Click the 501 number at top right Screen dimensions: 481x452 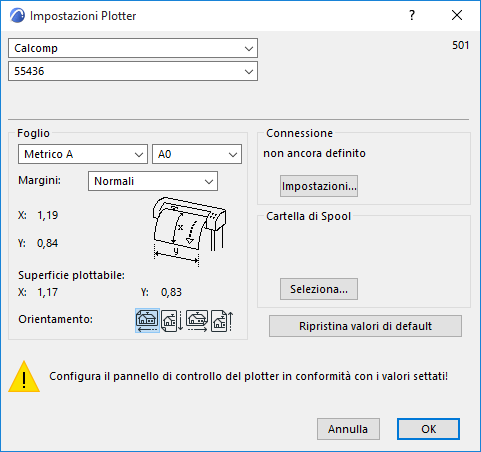(461, 45)
